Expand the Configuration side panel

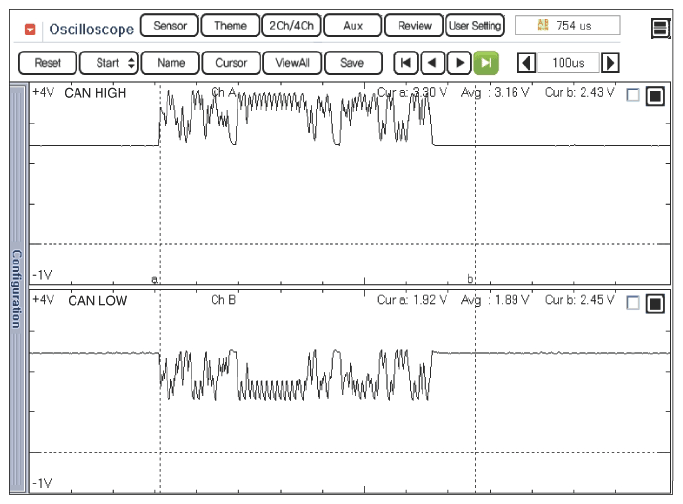[x=17, y=288]
